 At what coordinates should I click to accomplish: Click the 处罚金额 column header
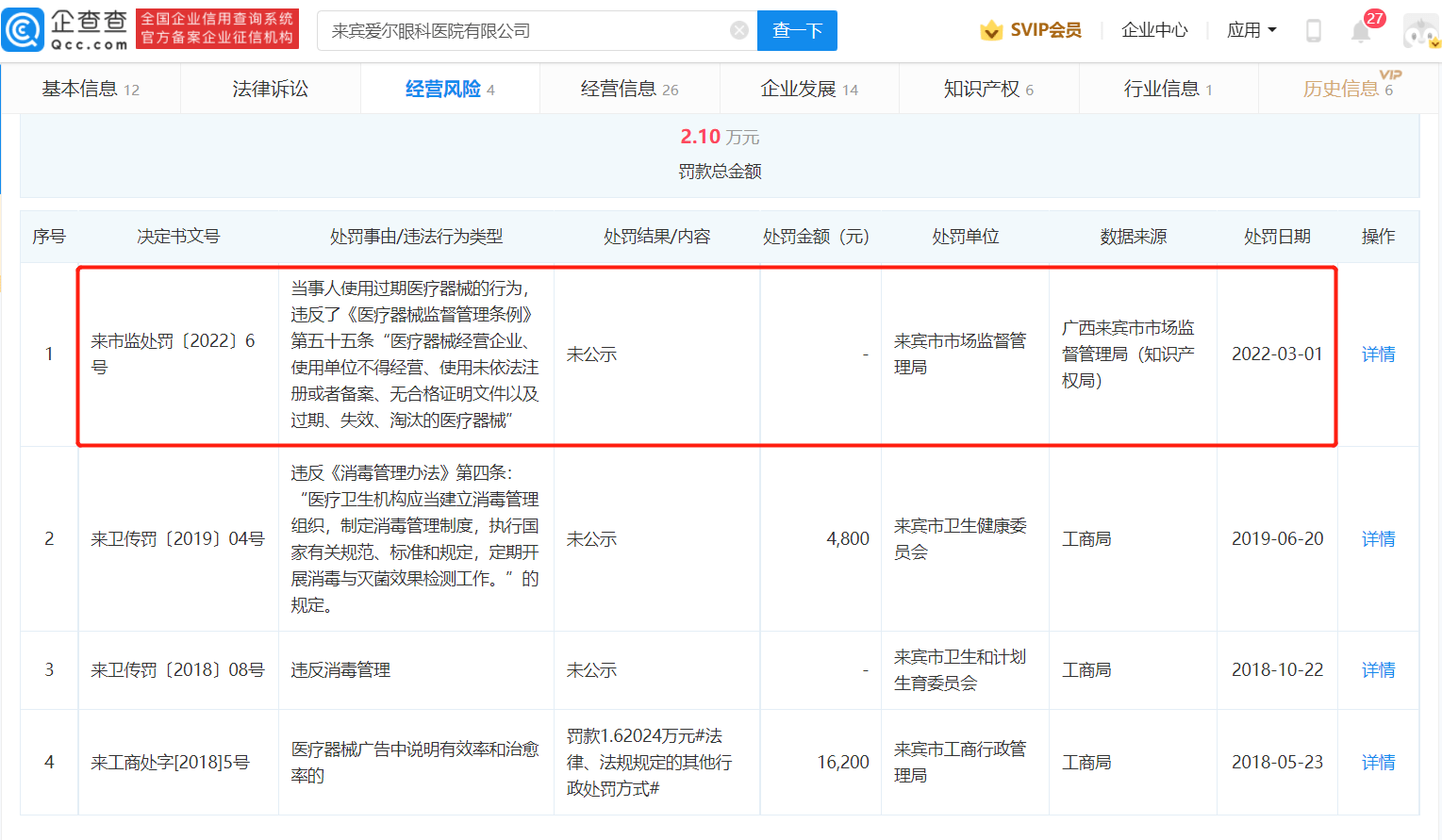coord(816,236)
